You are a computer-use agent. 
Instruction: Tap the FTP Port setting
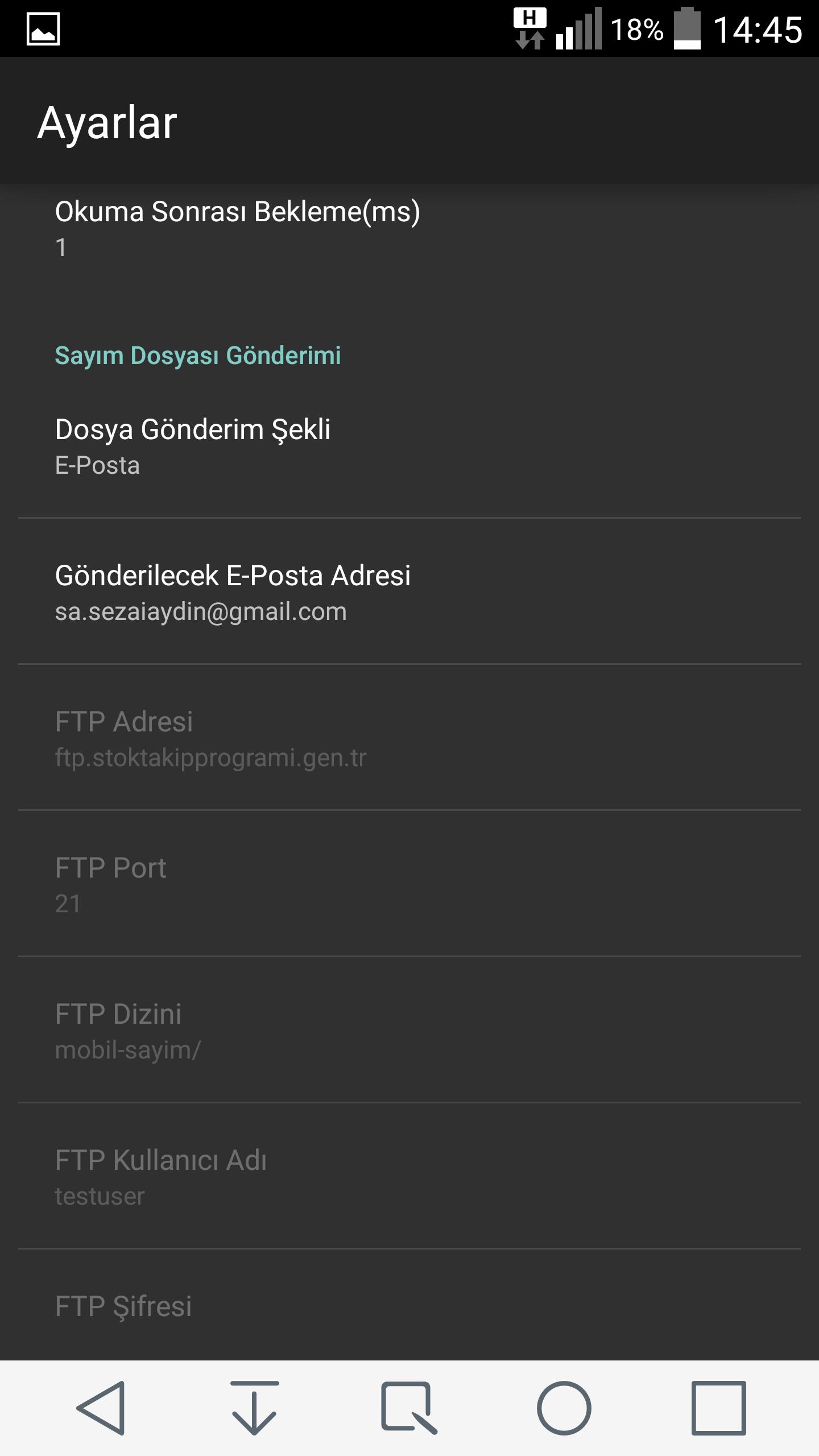click(409, 884)
